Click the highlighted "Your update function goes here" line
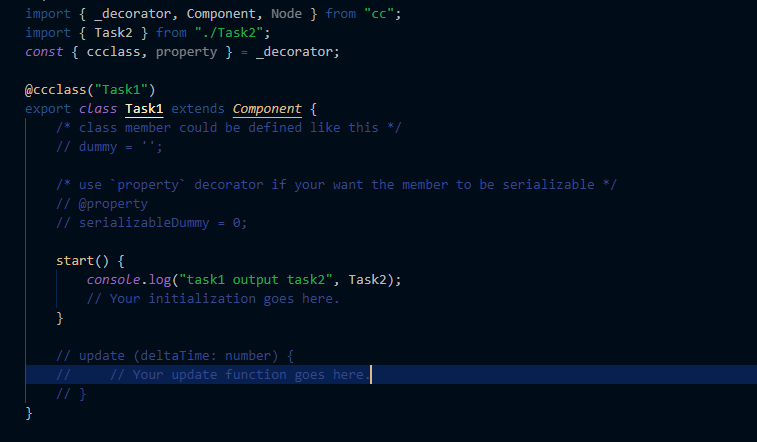Viewport: 757px width, 442px height. [238, 375]
